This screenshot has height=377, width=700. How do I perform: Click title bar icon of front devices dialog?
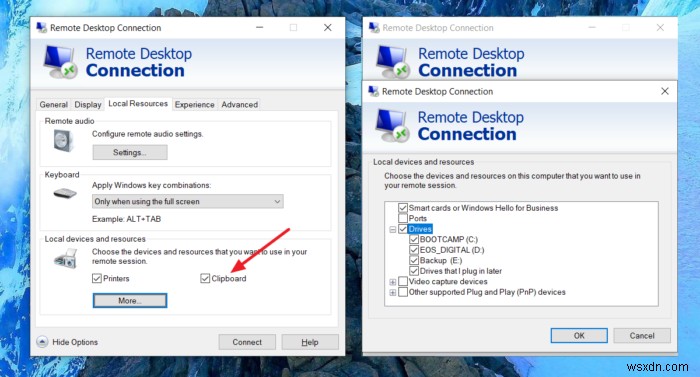tap(374, 91)
